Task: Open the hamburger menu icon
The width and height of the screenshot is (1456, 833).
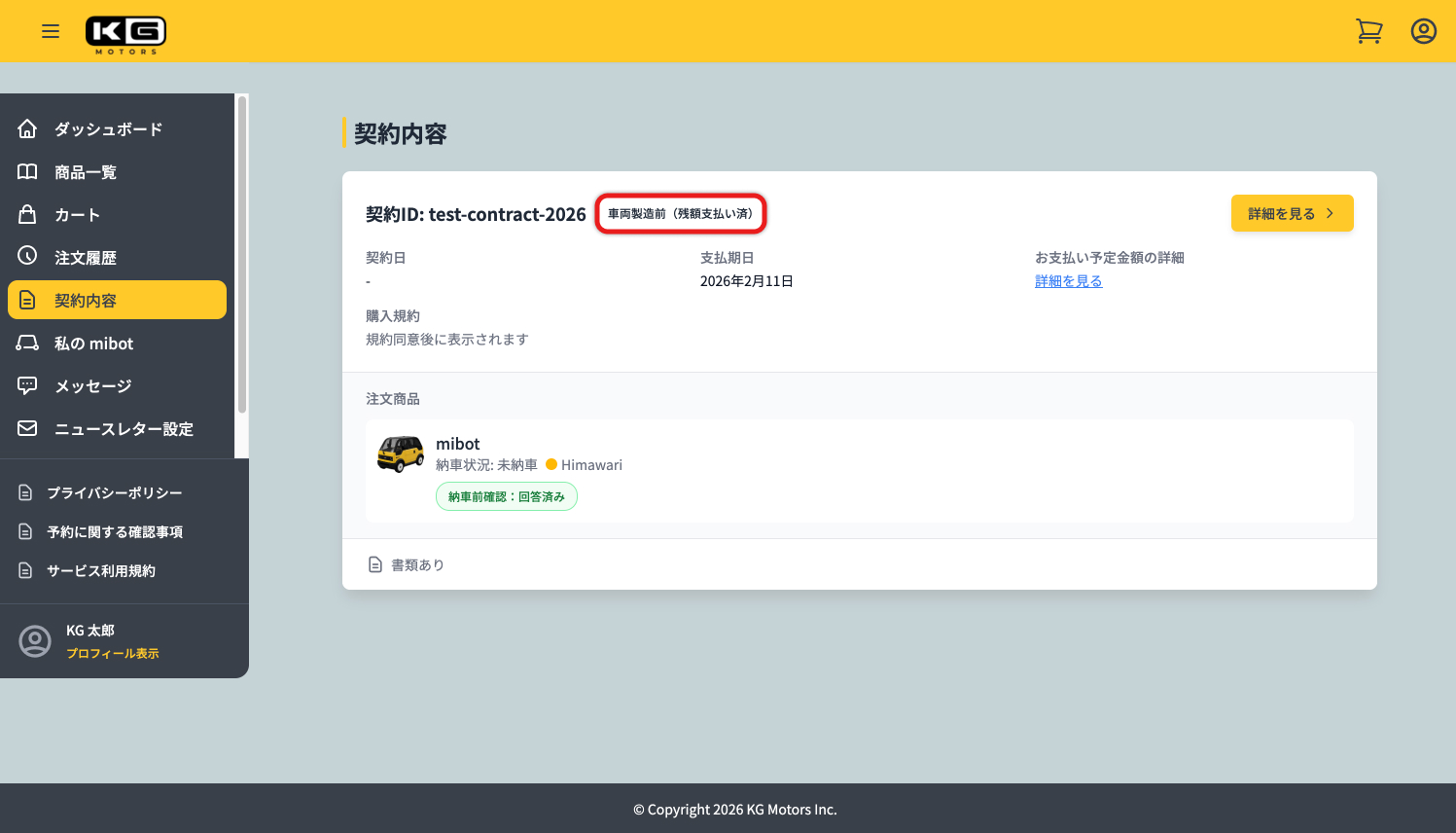Action: [x=51, y=30]
